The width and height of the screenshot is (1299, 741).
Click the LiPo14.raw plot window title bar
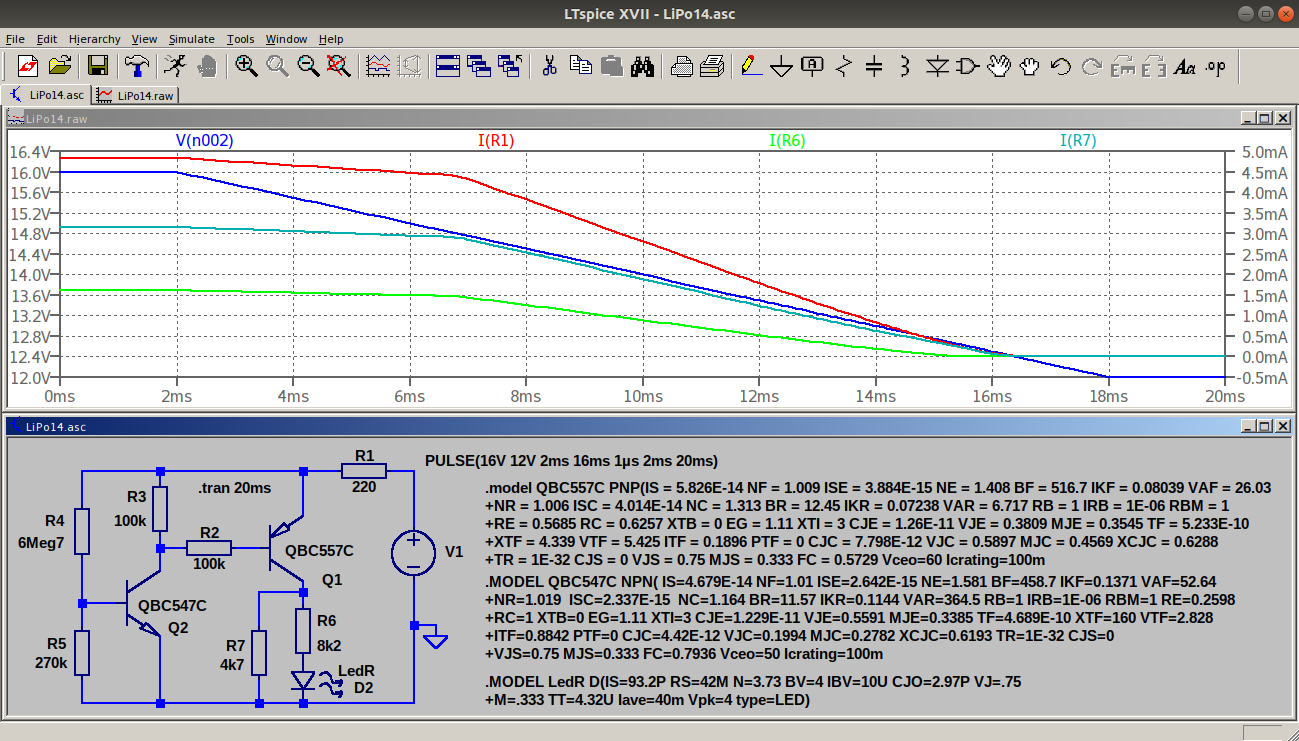(648, 118)
